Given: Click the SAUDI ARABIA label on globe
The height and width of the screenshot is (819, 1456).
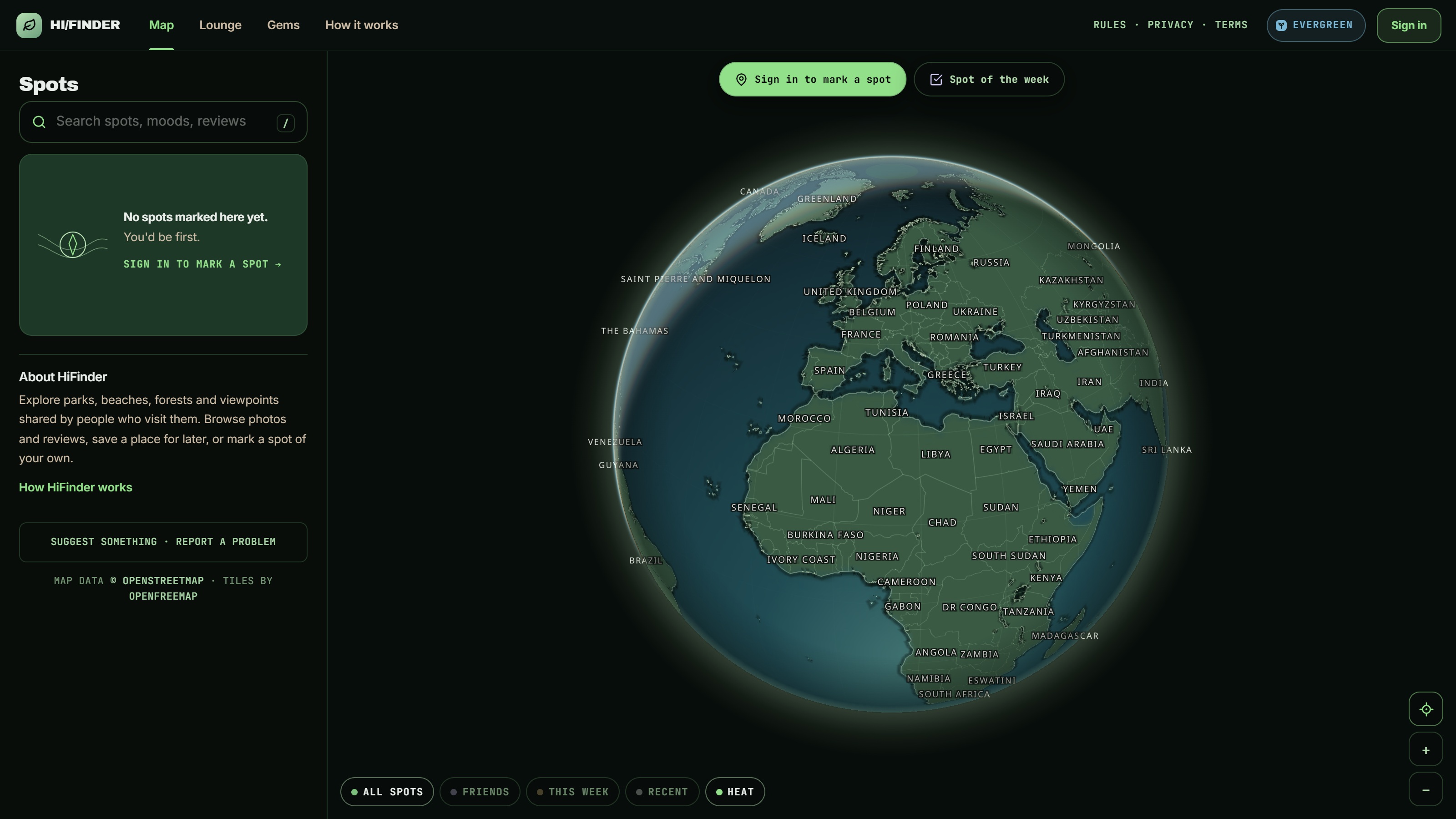Looking at the screenshot, I should [1067, 444].
